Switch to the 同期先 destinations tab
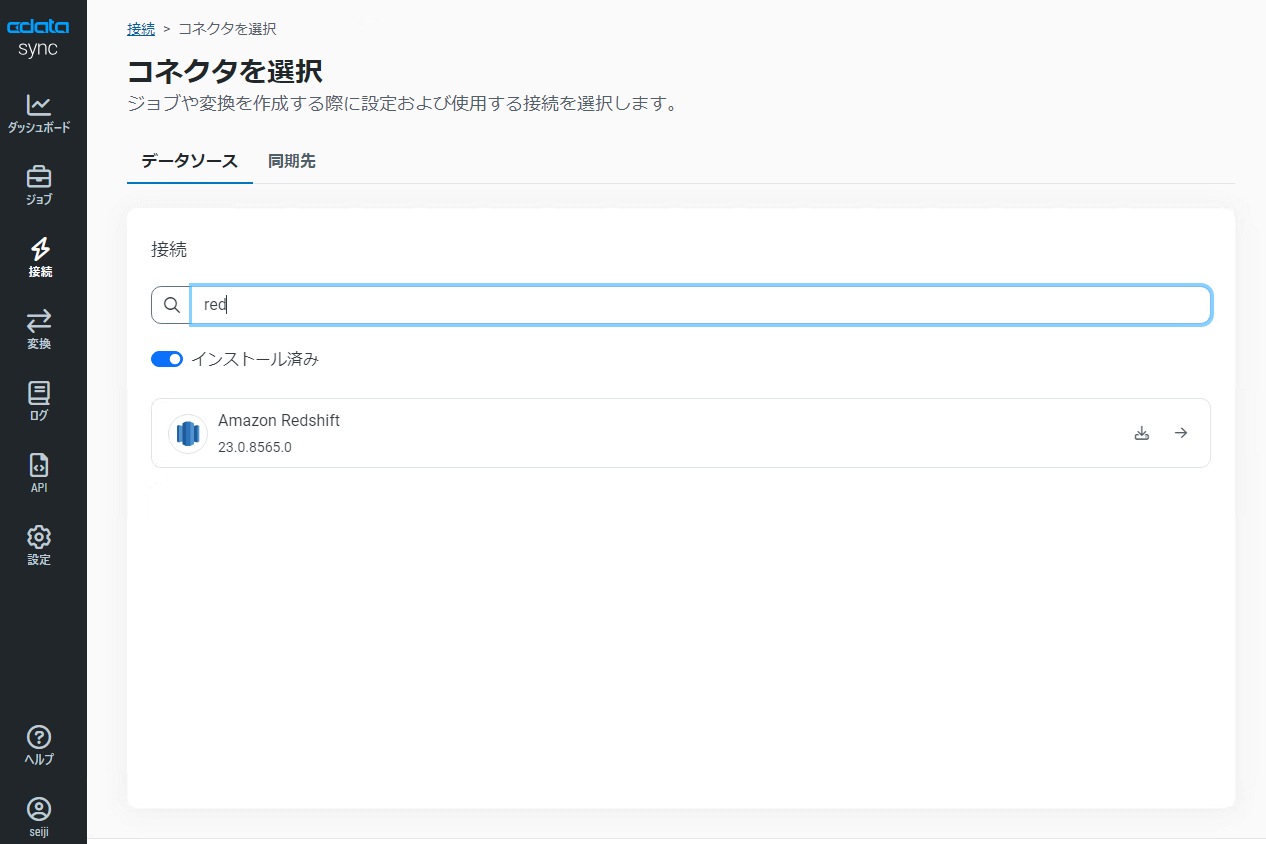Screen dimensions: 1266x844 tap(292, 161)
